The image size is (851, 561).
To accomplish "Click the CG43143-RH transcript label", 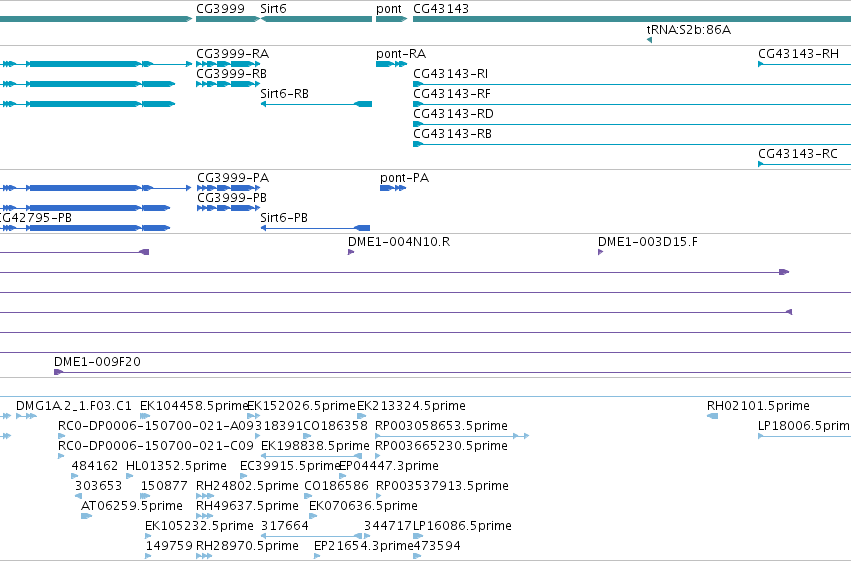I will click(x=798, y=54).
